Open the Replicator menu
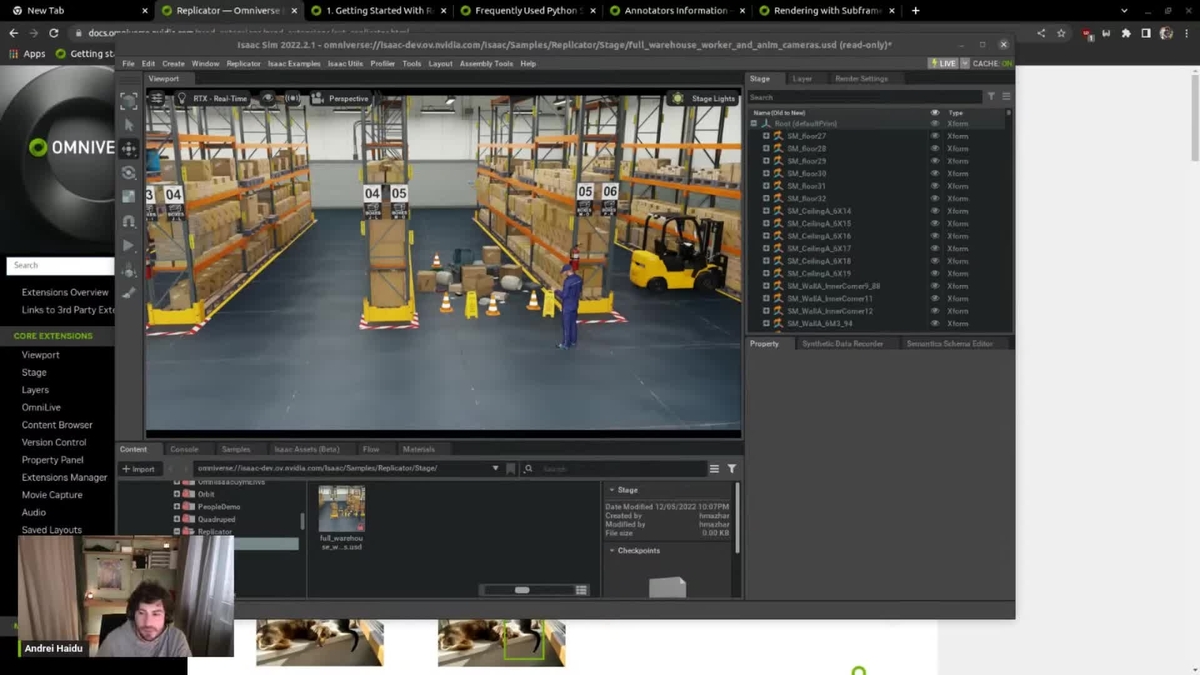Screen dimensions: 1200x675 243,64
